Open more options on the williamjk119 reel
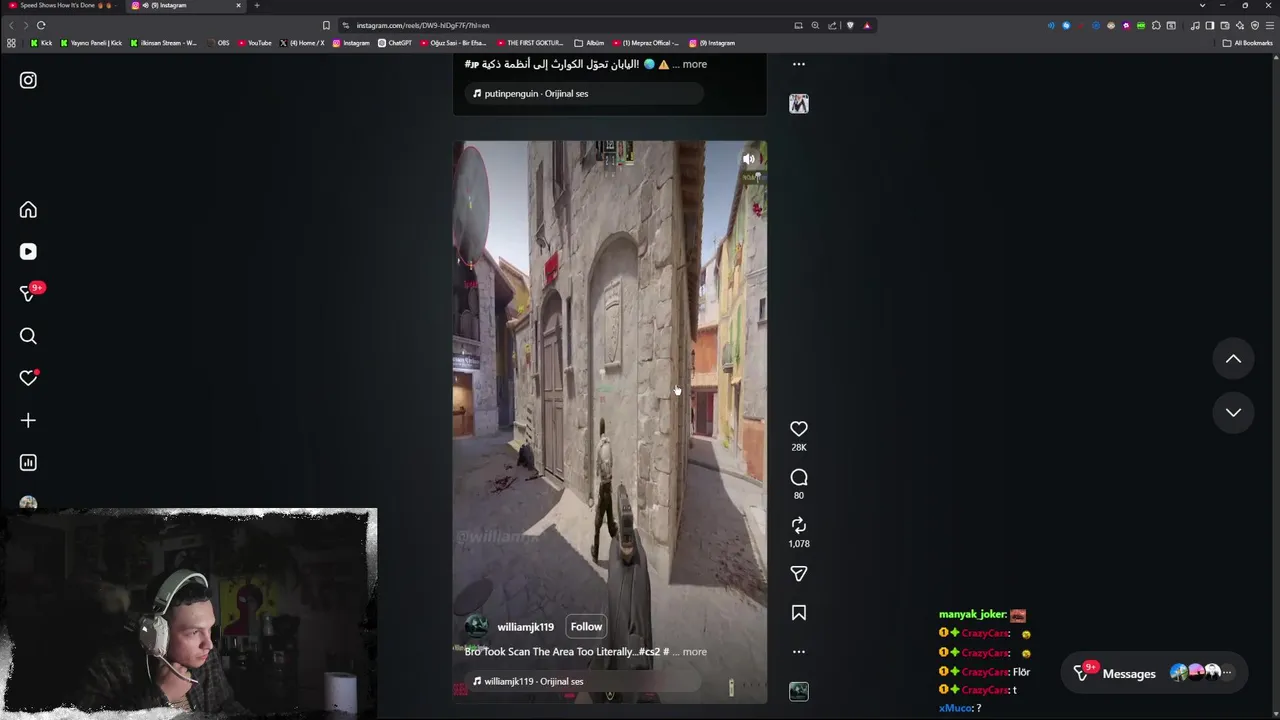Viewport: 1280px width, 720px height. 798,652
